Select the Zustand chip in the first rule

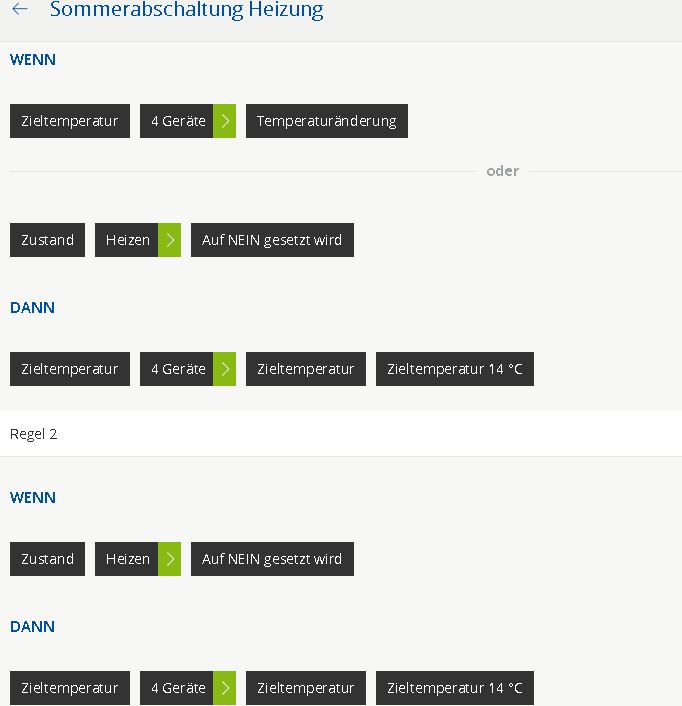click(x=47, y=240)
